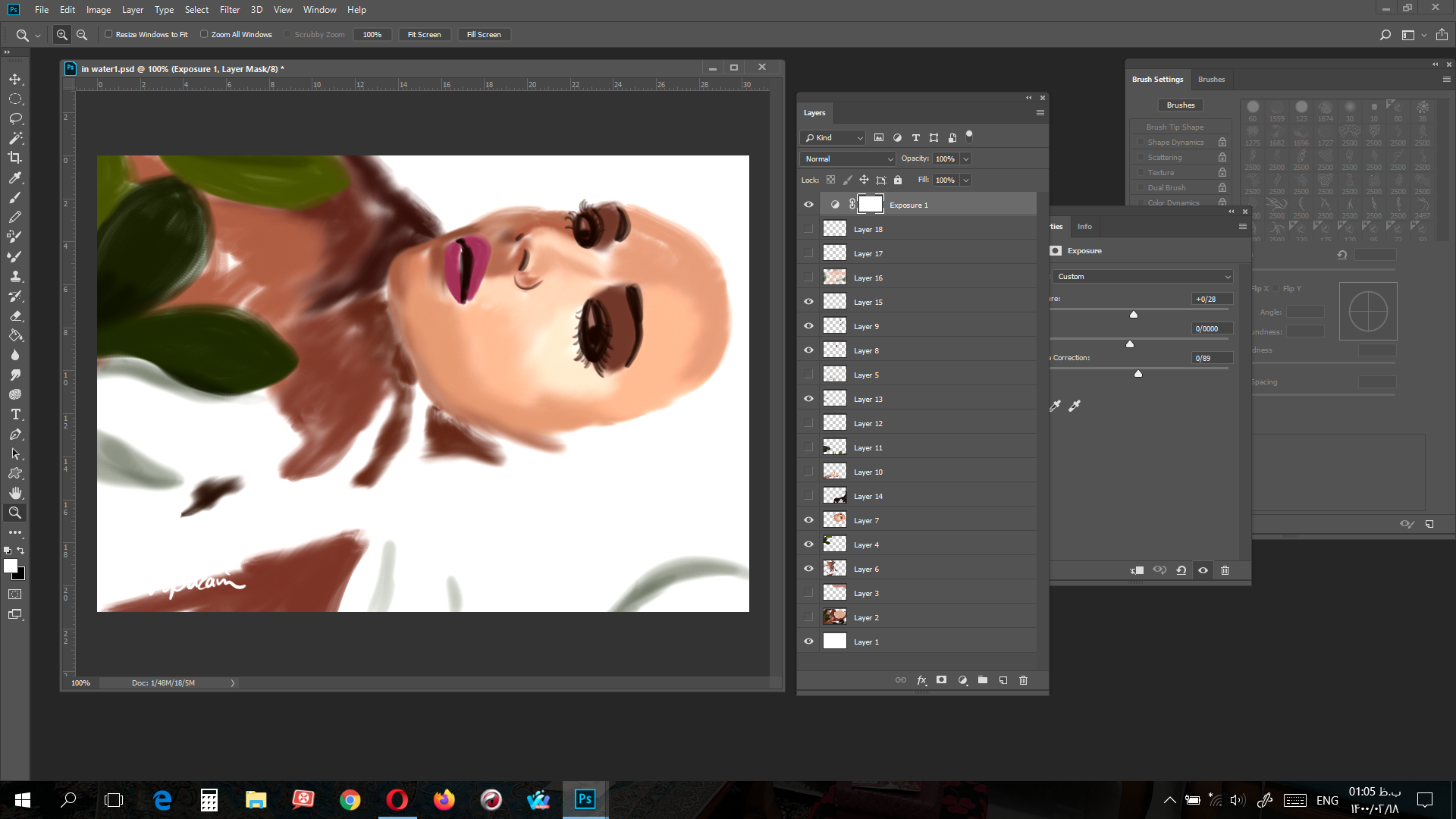Click Zoom In icon in options bar
Image resolution: width=1456 pixels, height=819 pixels.
point(62,35)
